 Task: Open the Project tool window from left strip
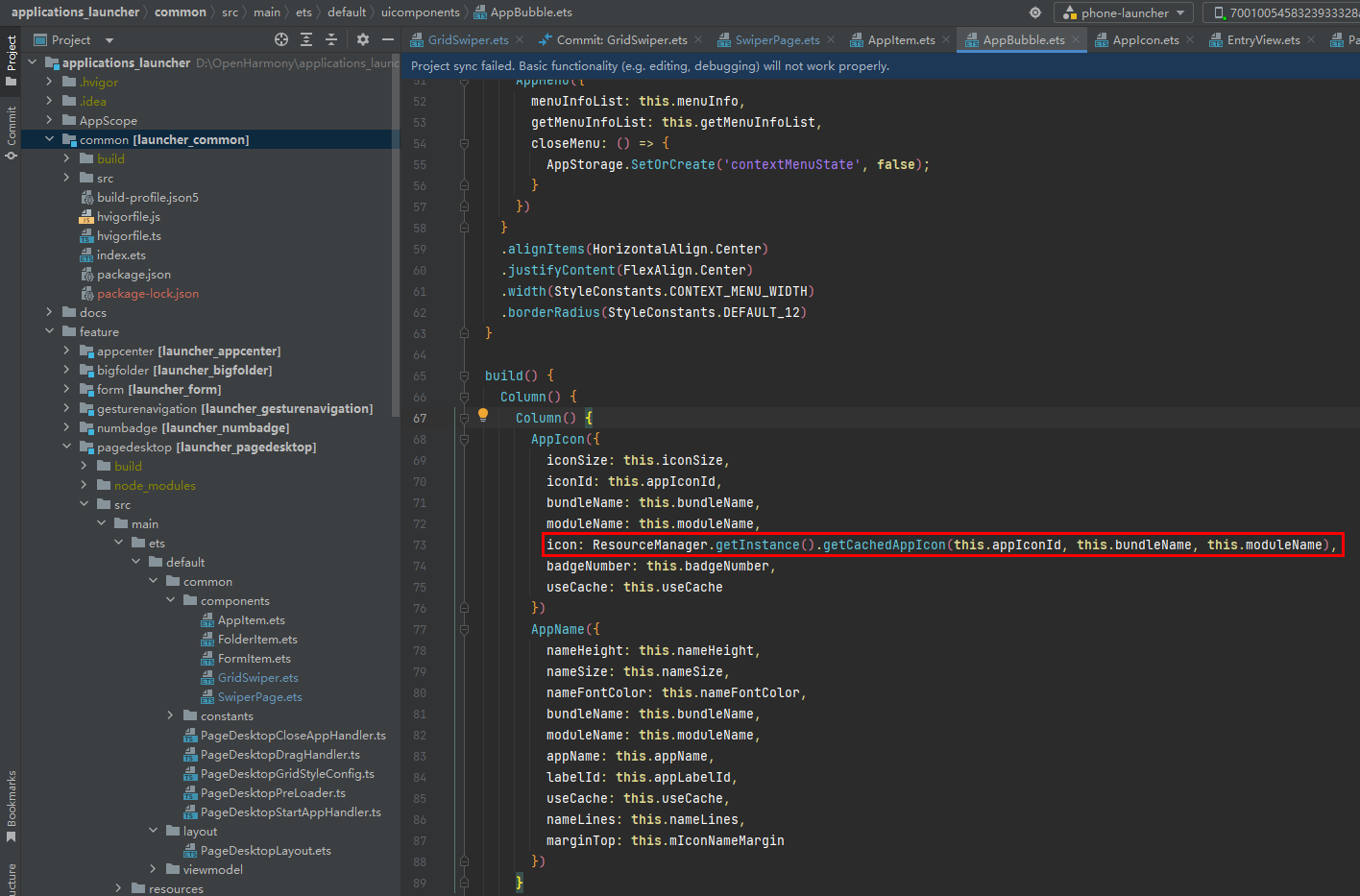[x=11, y=61]
